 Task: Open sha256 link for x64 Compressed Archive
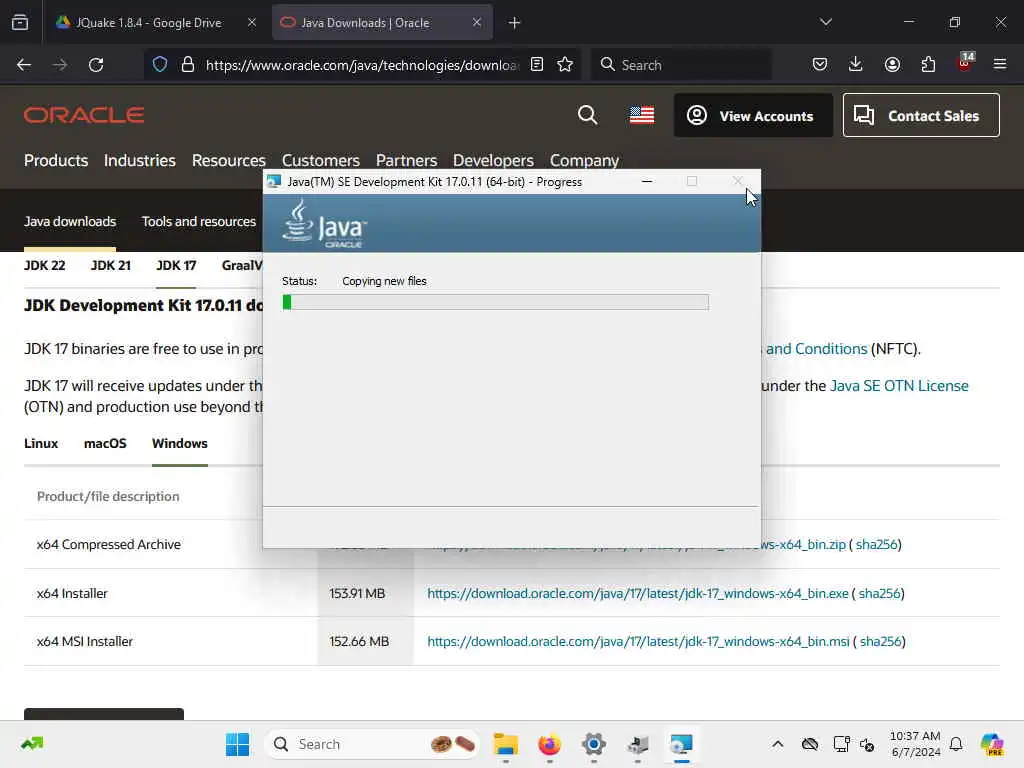(x=876, y=545)
